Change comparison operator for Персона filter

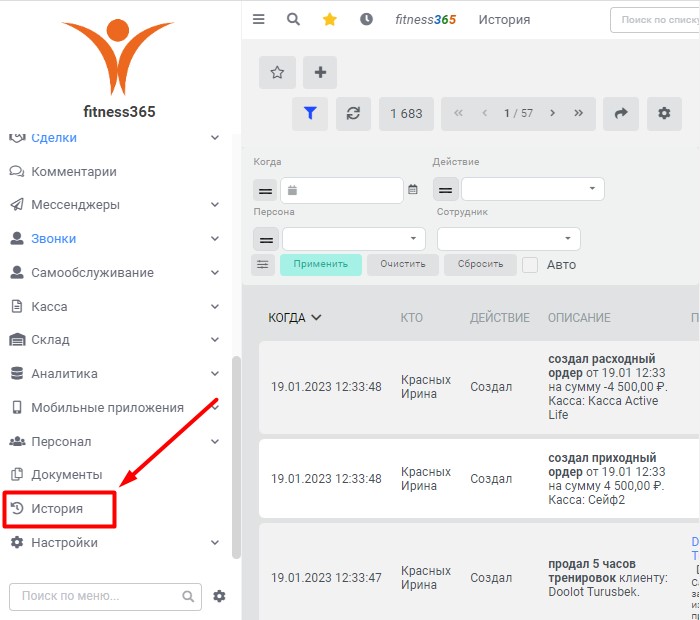coord(266,240)
